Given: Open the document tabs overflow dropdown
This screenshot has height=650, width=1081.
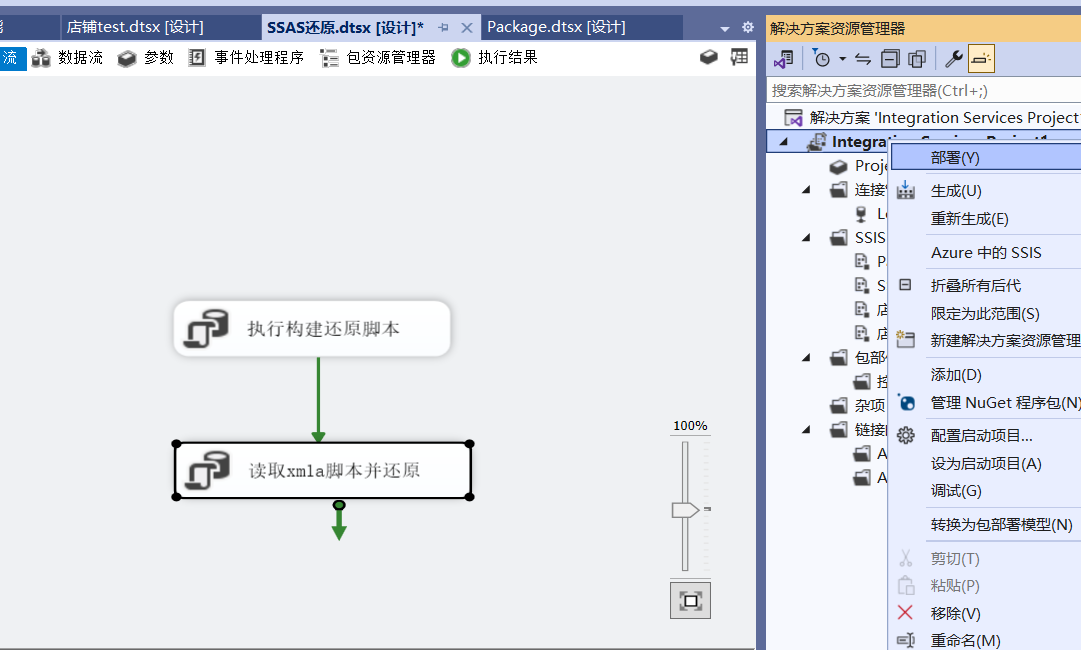Looking at the screenshot, I should click(x=725, y=29).
